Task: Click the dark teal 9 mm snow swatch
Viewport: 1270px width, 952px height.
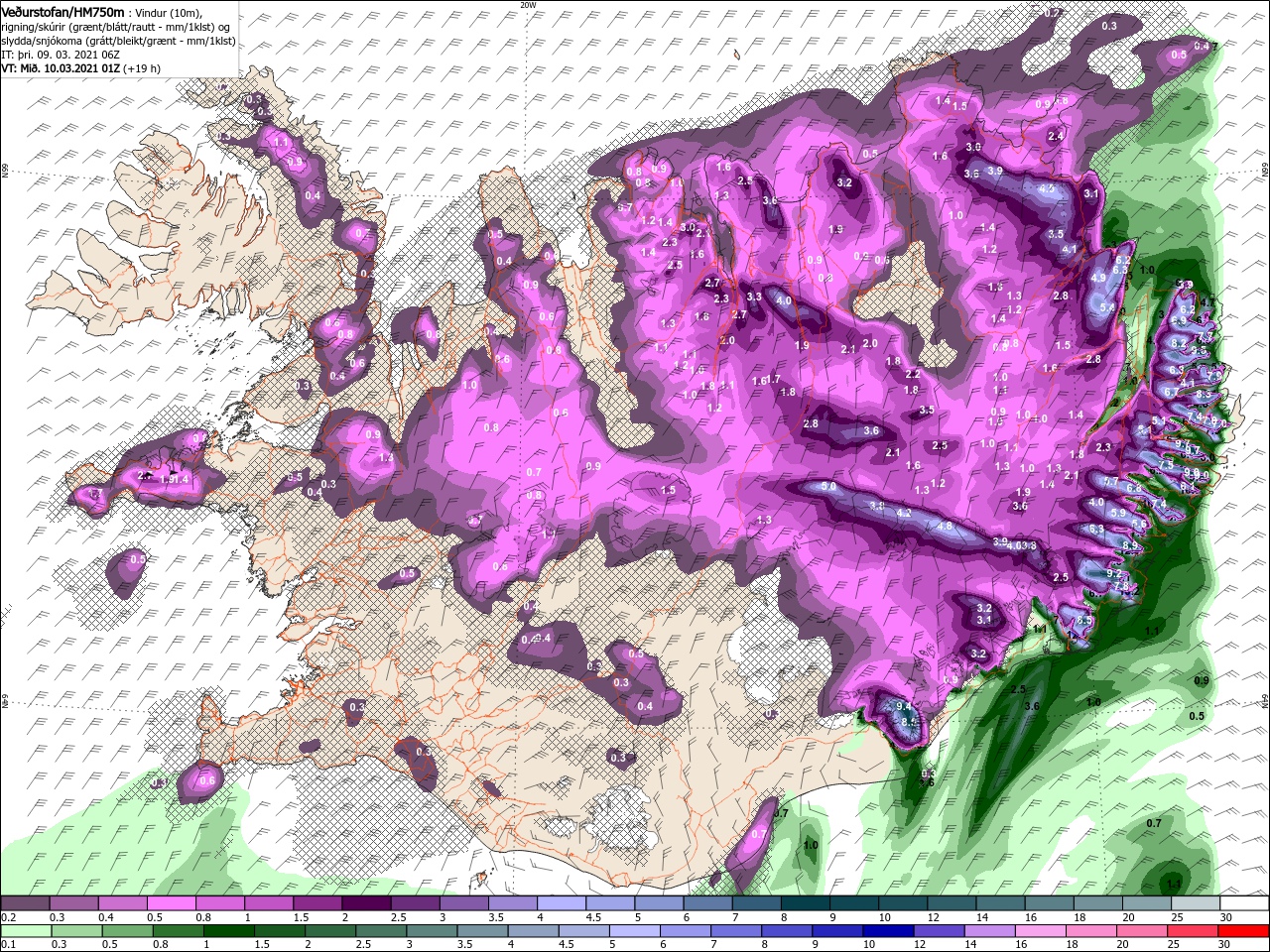Action: 853,903
